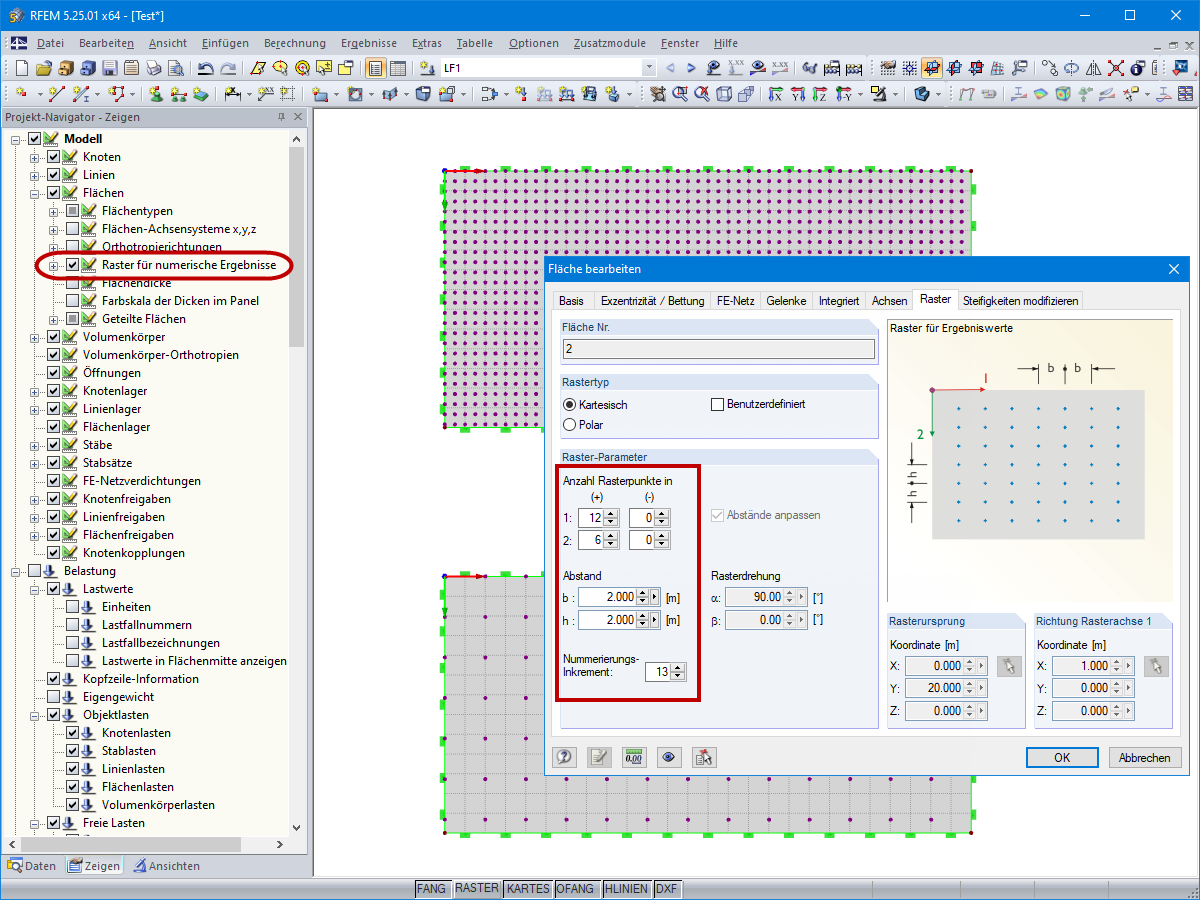This screenshot has height=900, width=1200.
Task: Pick raster axis direction with cursor icon
Action: (x=1156, y=666)
